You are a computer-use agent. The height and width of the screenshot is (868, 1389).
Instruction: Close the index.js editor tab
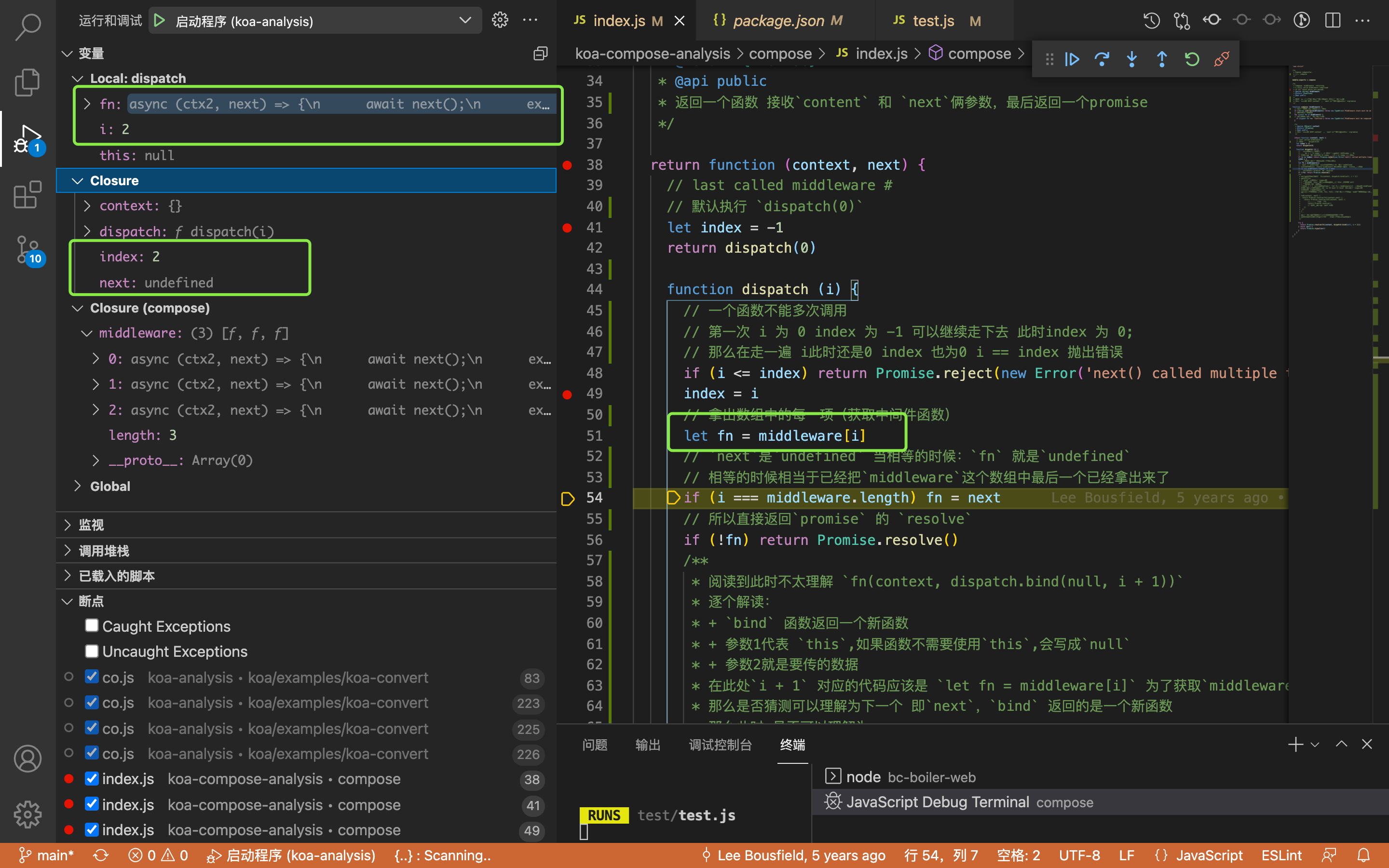coord(680,21)
